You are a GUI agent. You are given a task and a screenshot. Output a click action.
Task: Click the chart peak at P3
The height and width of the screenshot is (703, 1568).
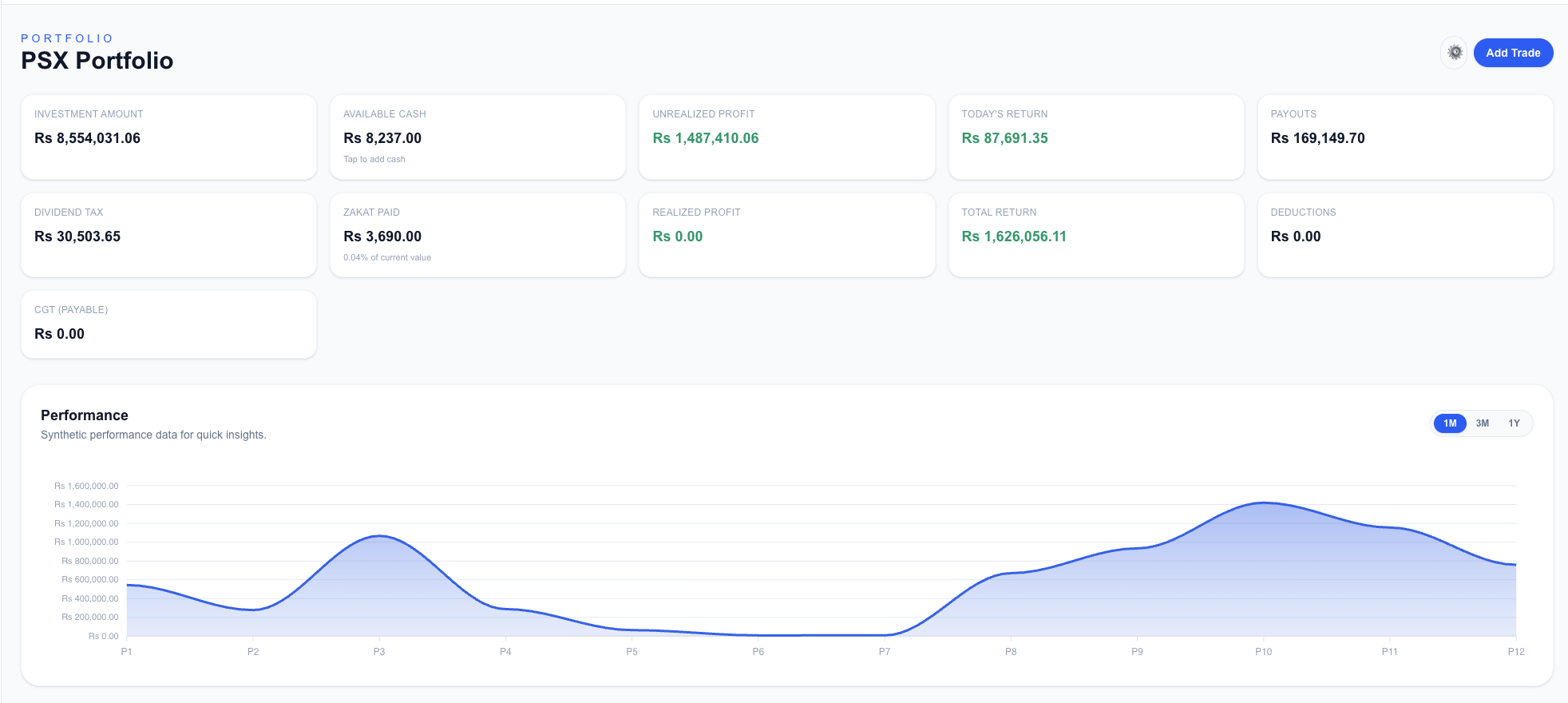(379, 536)
